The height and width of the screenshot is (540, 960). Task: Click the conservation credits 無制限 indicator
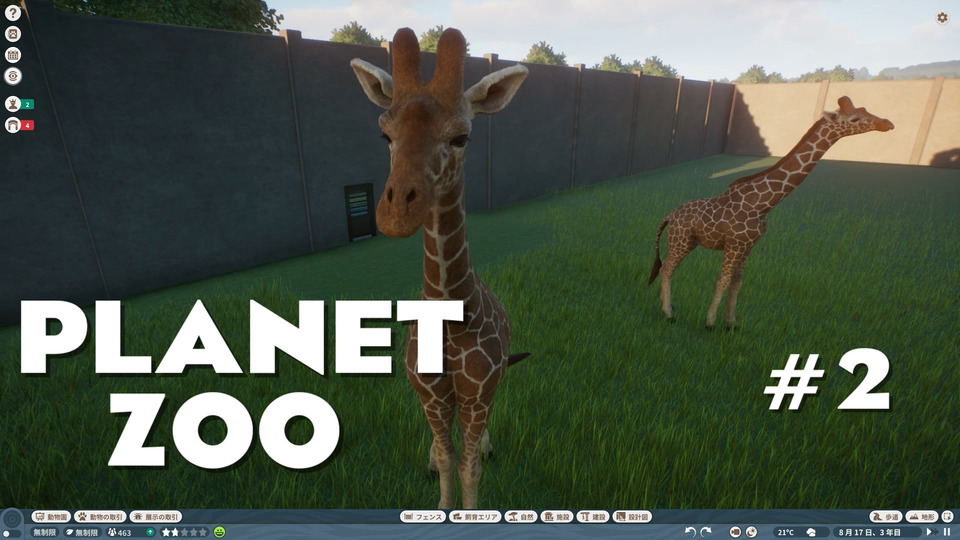click(x=82, y=533)
